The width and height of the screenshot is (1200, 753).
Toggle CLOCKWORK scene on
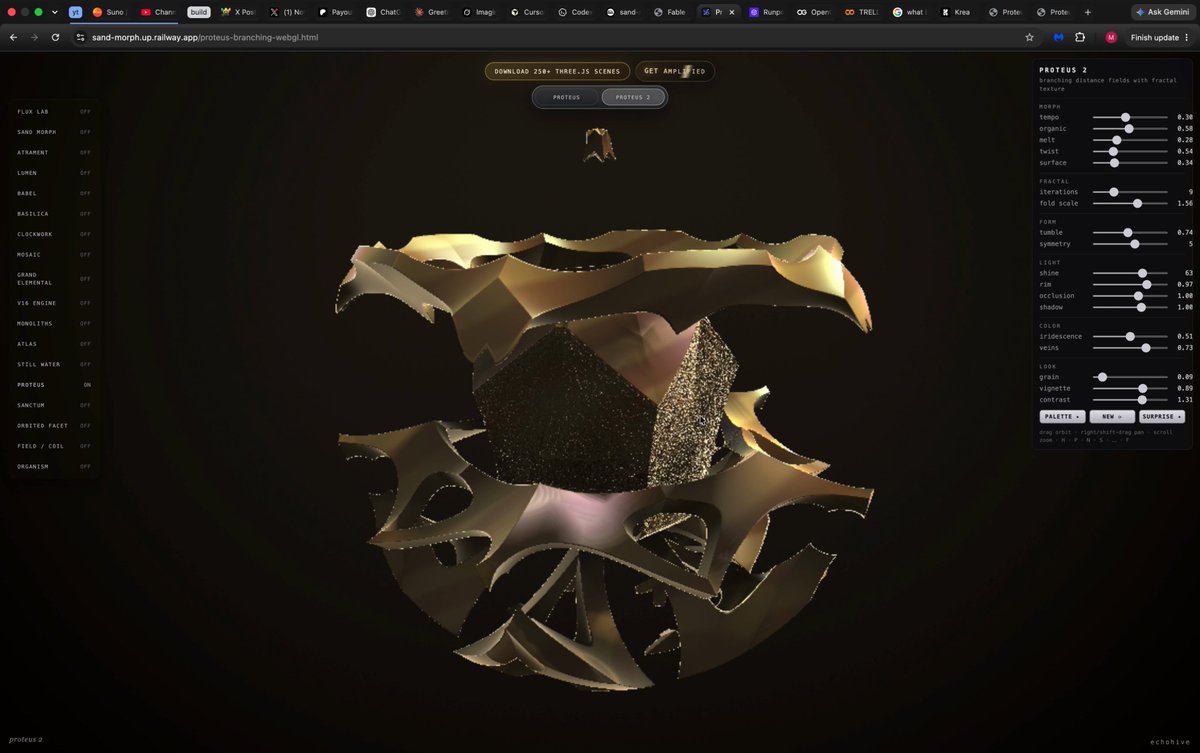tap(54, 234)
